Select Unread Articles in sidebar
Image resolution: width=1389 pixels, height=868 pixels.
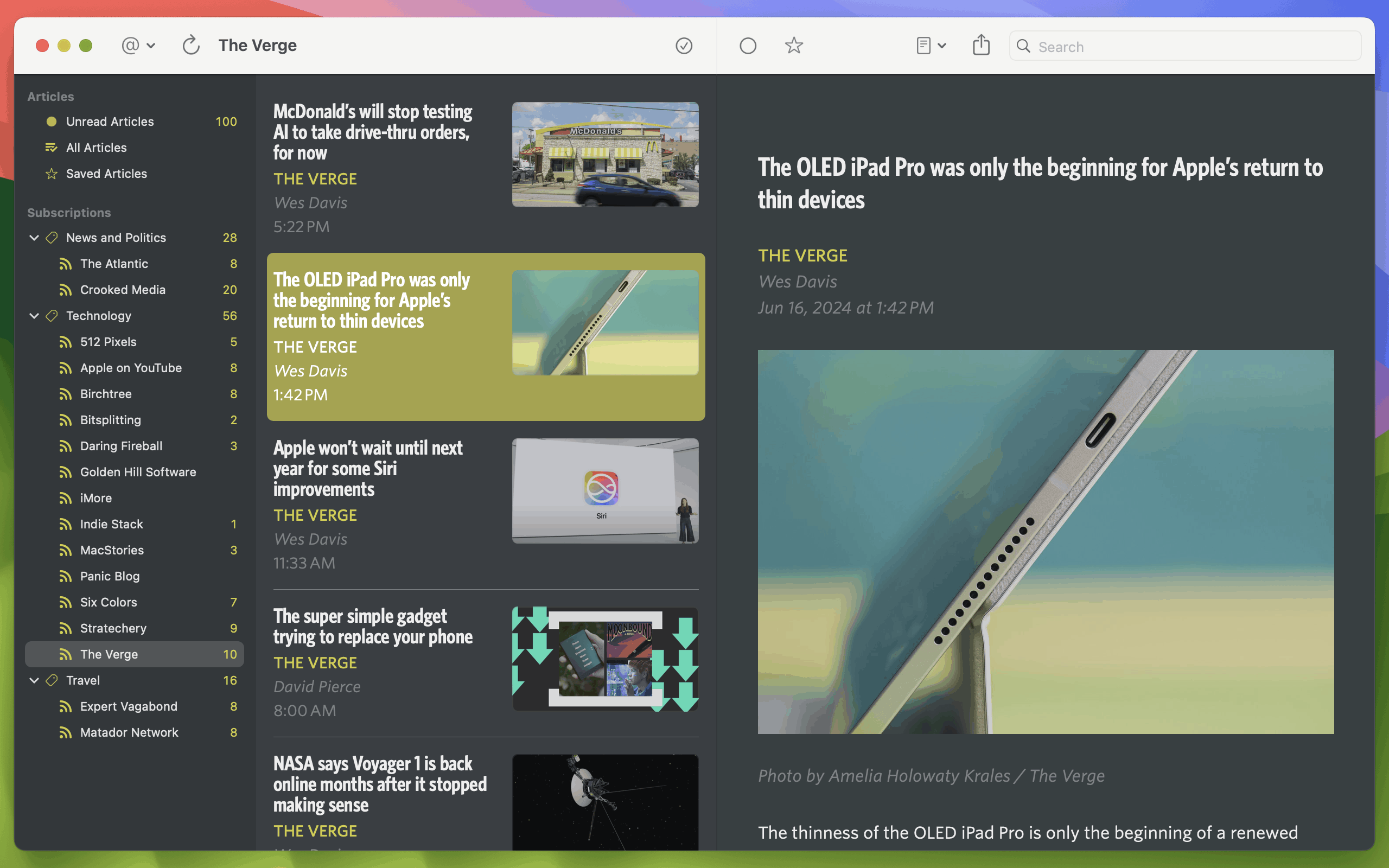point(135,122)
